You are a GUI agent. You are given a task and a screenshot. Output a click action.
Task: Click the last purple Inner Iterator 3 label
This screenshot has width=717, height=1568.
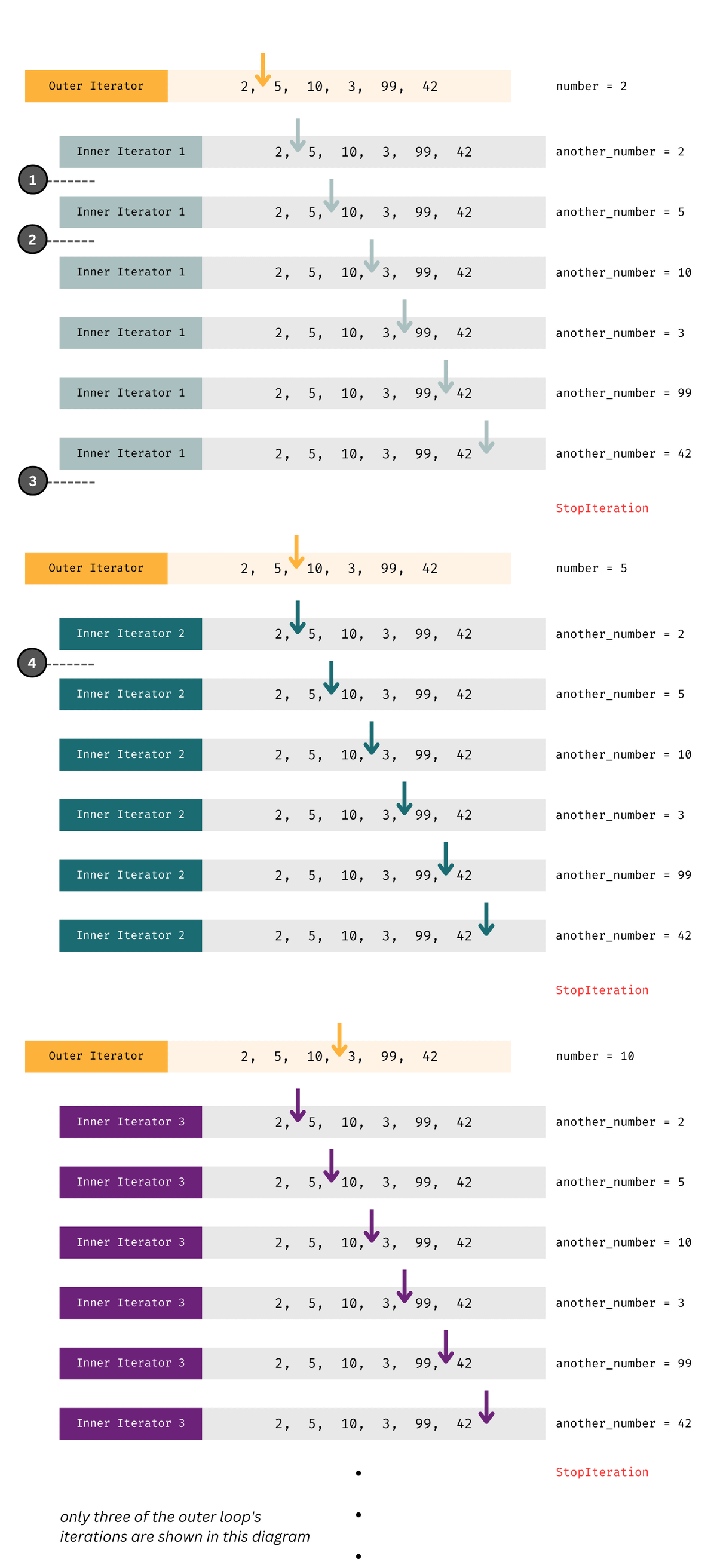(x=130, y=1423)
